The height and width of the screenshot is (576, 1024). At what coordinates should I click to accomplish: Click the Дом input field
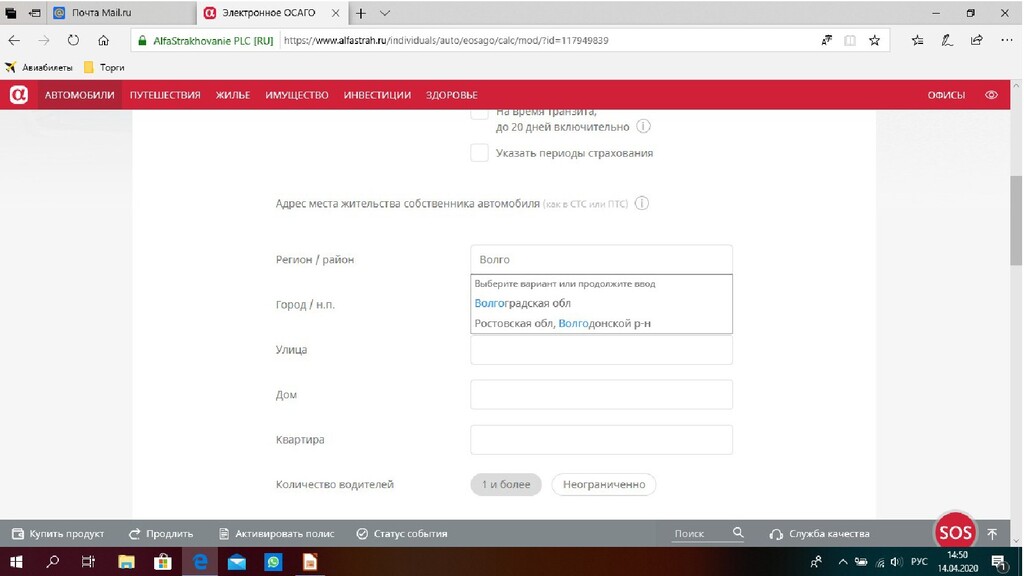click(601, 394)
